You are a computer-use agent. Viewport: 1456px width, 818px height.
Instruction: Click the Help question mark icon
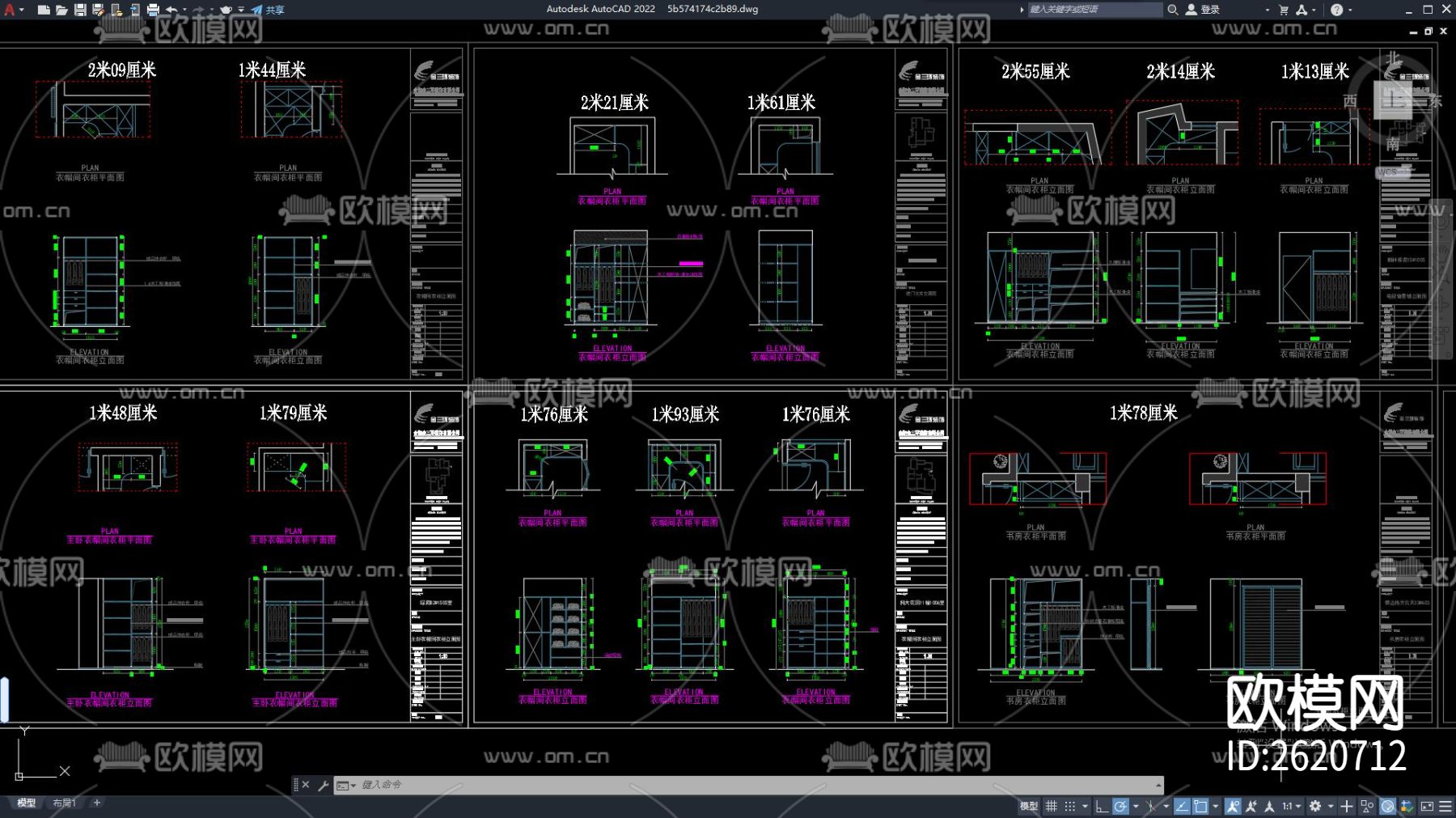coord(1336,10)
